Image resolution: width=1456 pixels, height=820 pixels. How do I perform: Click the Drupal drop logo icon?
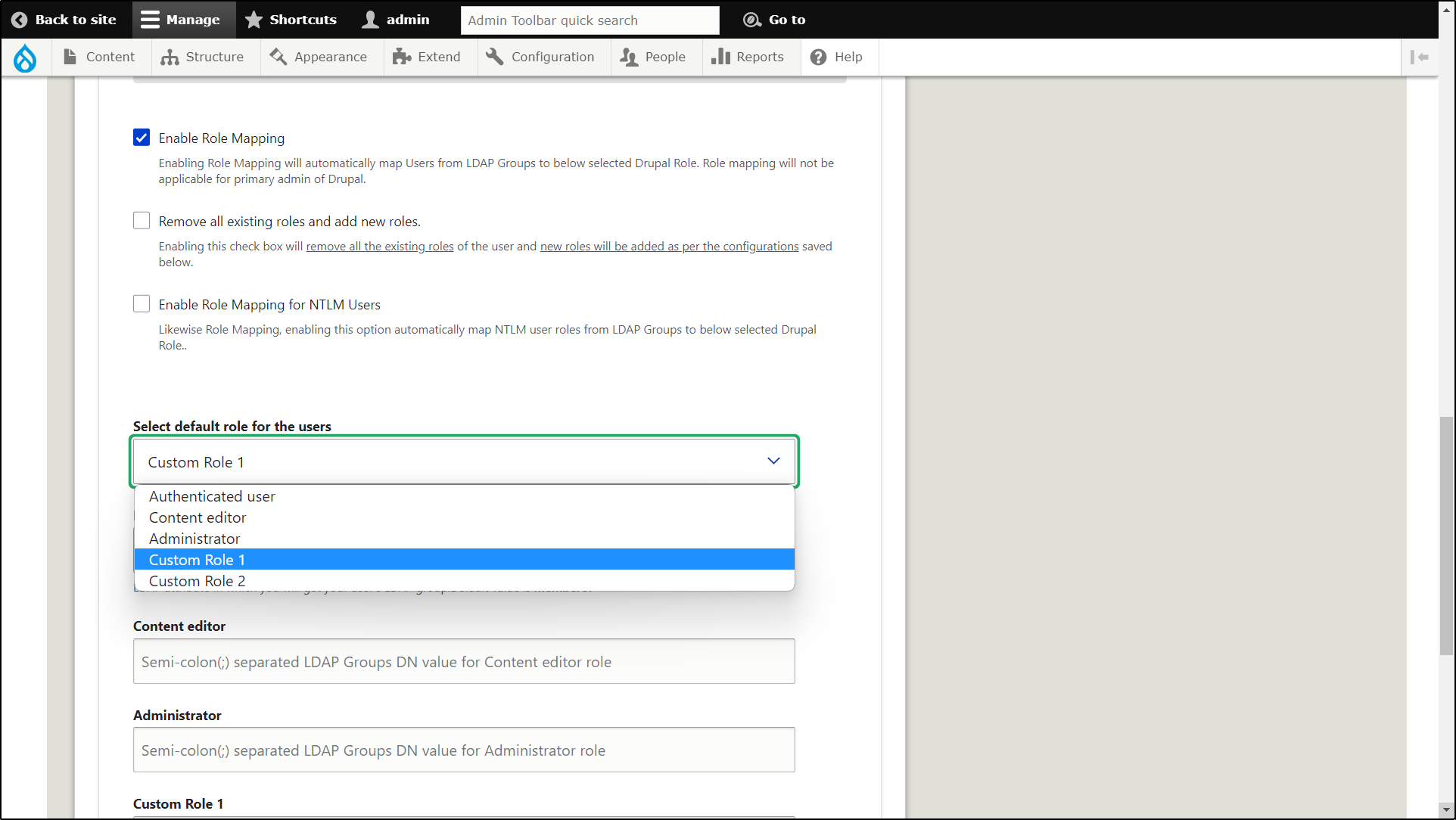[25, 57]
